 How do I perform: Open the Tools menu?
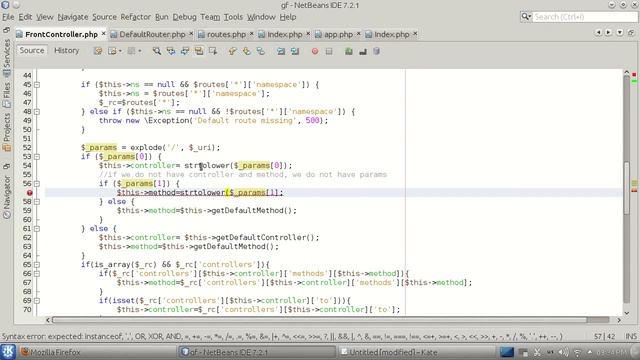point(233,17)
